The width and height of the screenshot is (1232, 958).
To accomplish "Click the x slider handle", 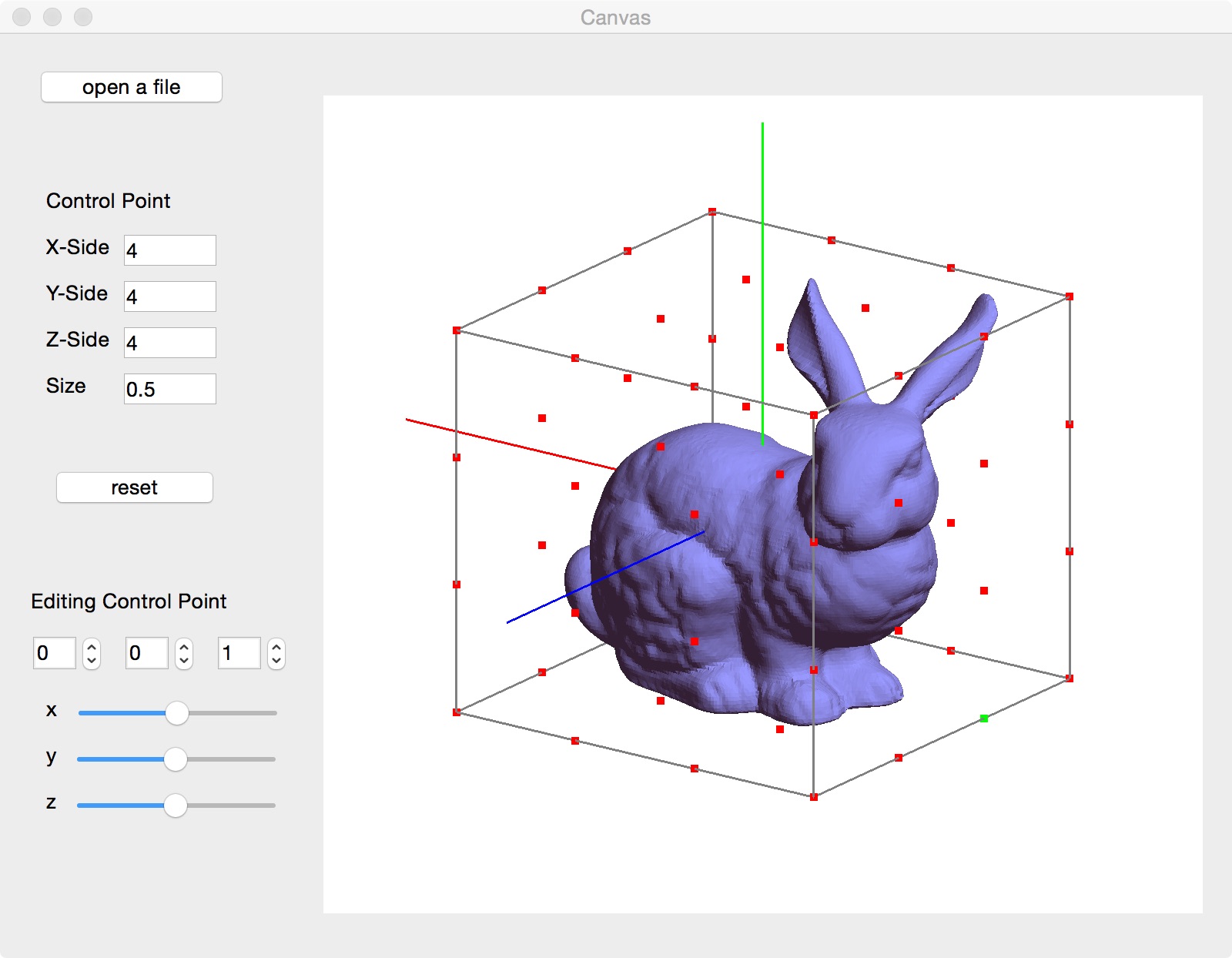I will coord(177,713).
